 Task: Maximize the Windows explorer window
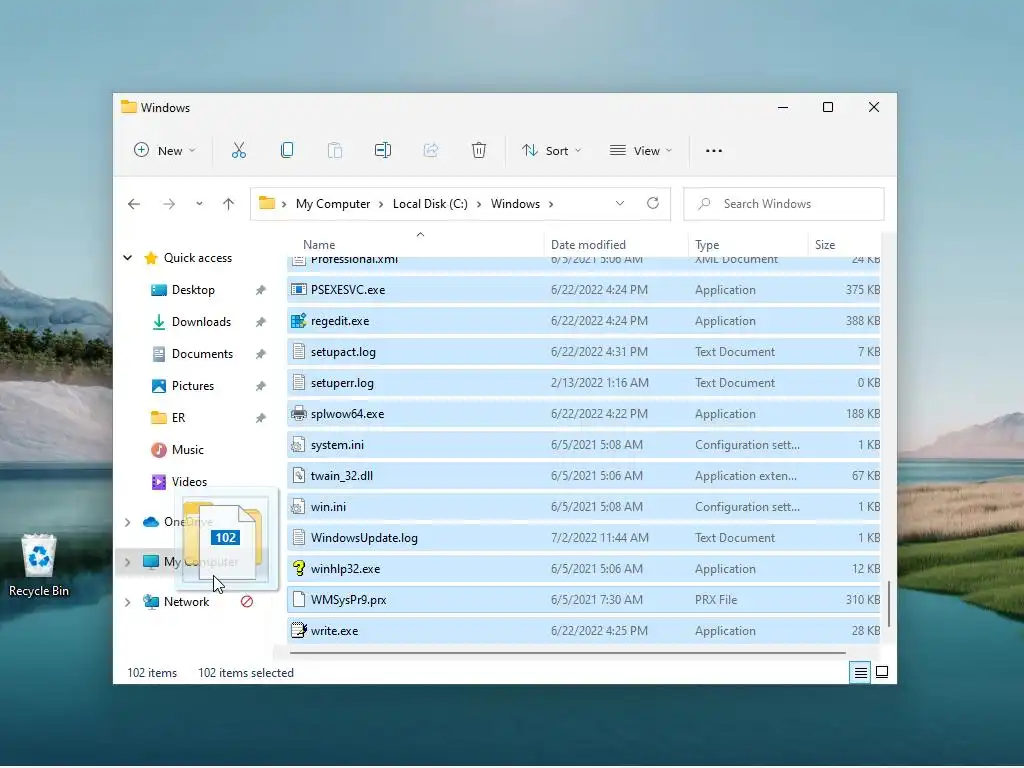(x=827, y=107)
